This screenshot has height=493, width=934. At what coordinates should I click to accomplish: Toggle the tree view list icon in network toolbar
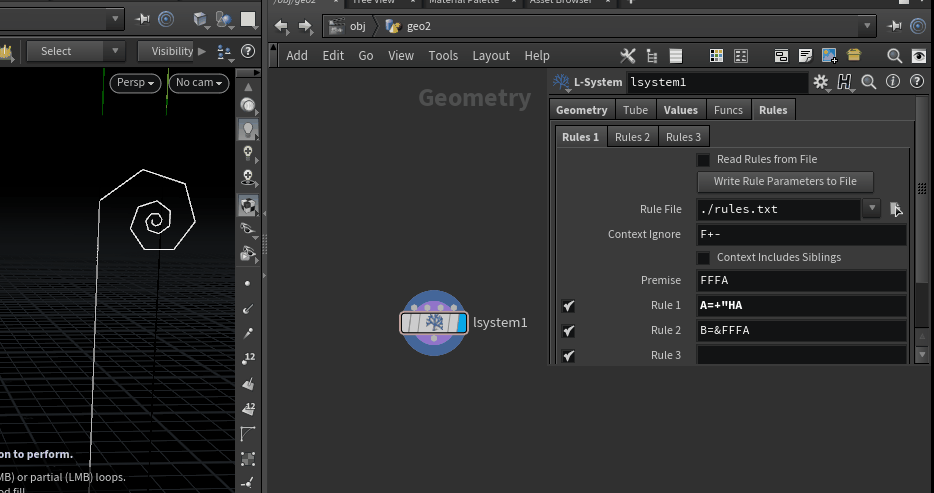tap(652, 56)
